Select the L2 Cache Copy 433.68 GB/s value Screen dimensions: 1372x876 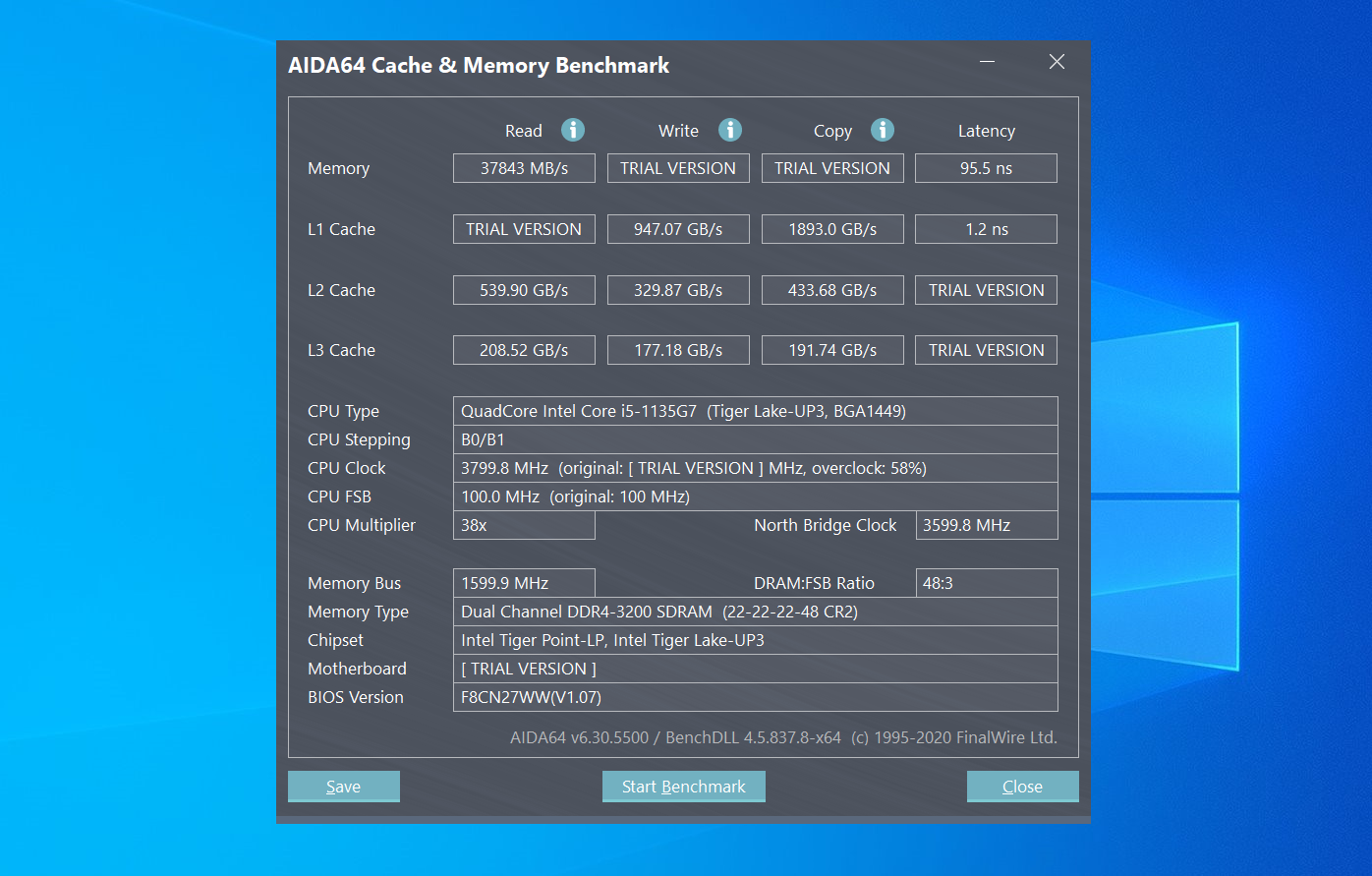pyautogui.click(x=832, y=290)
